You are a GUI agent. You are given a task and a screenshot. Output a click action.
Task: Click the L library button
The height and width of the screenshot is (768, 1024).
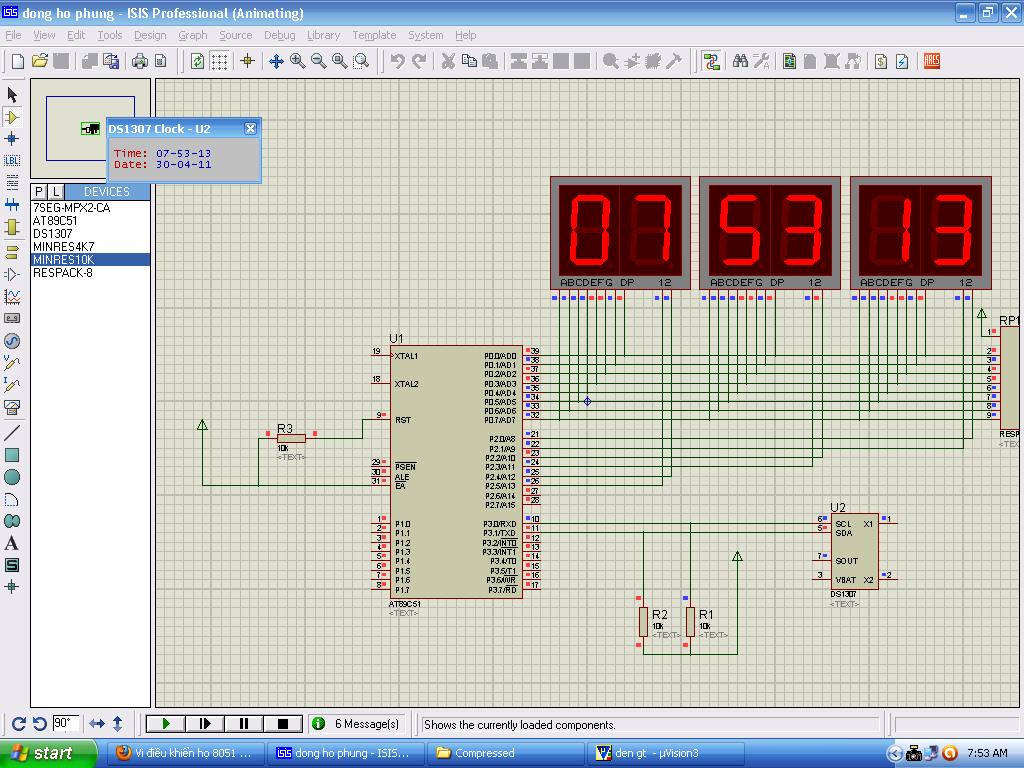point(56,191)
